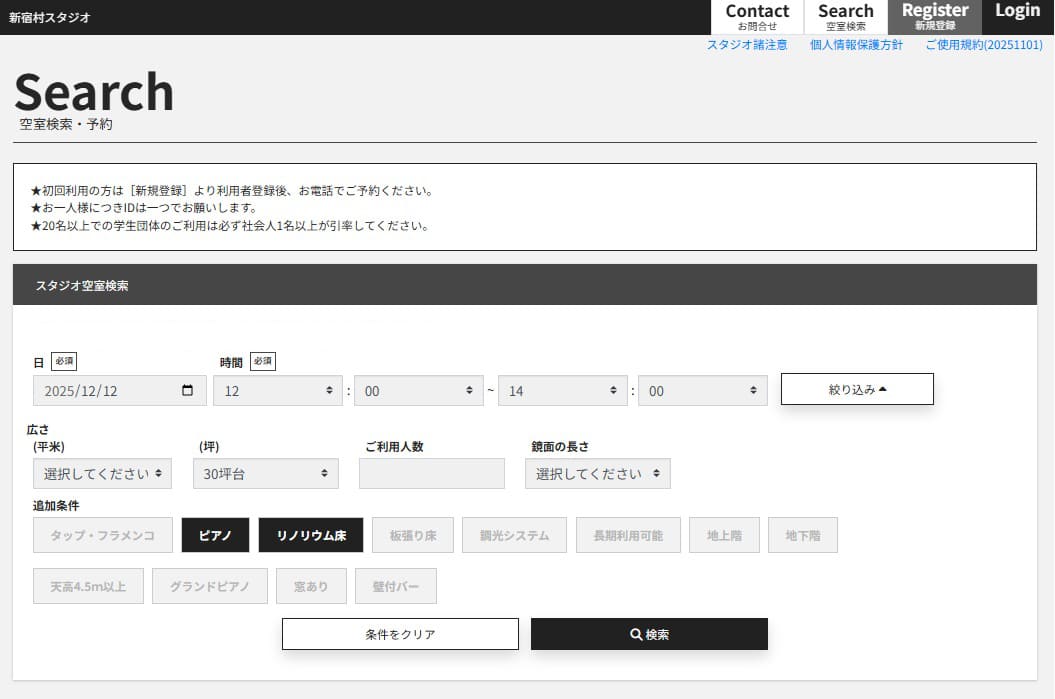The image size is (1055, 699).
Task: Open the calendar picker icon in date field
Action: [x=188, y=391]
